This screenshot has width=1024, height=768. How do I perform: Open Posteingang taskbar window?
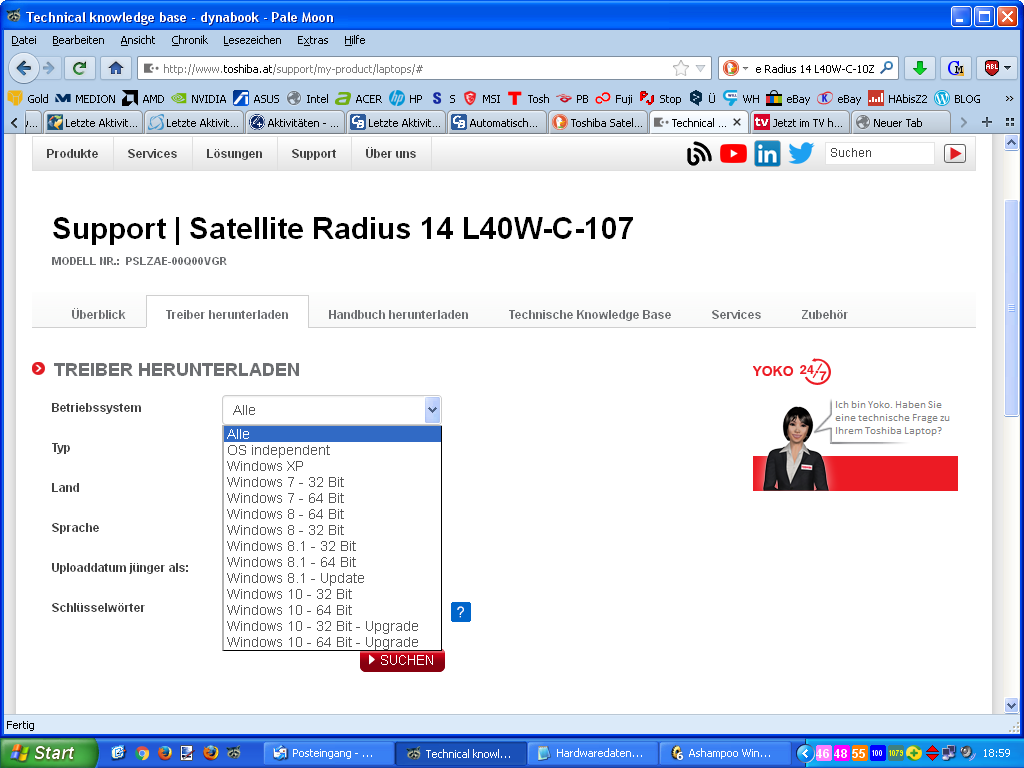(329, 753)
